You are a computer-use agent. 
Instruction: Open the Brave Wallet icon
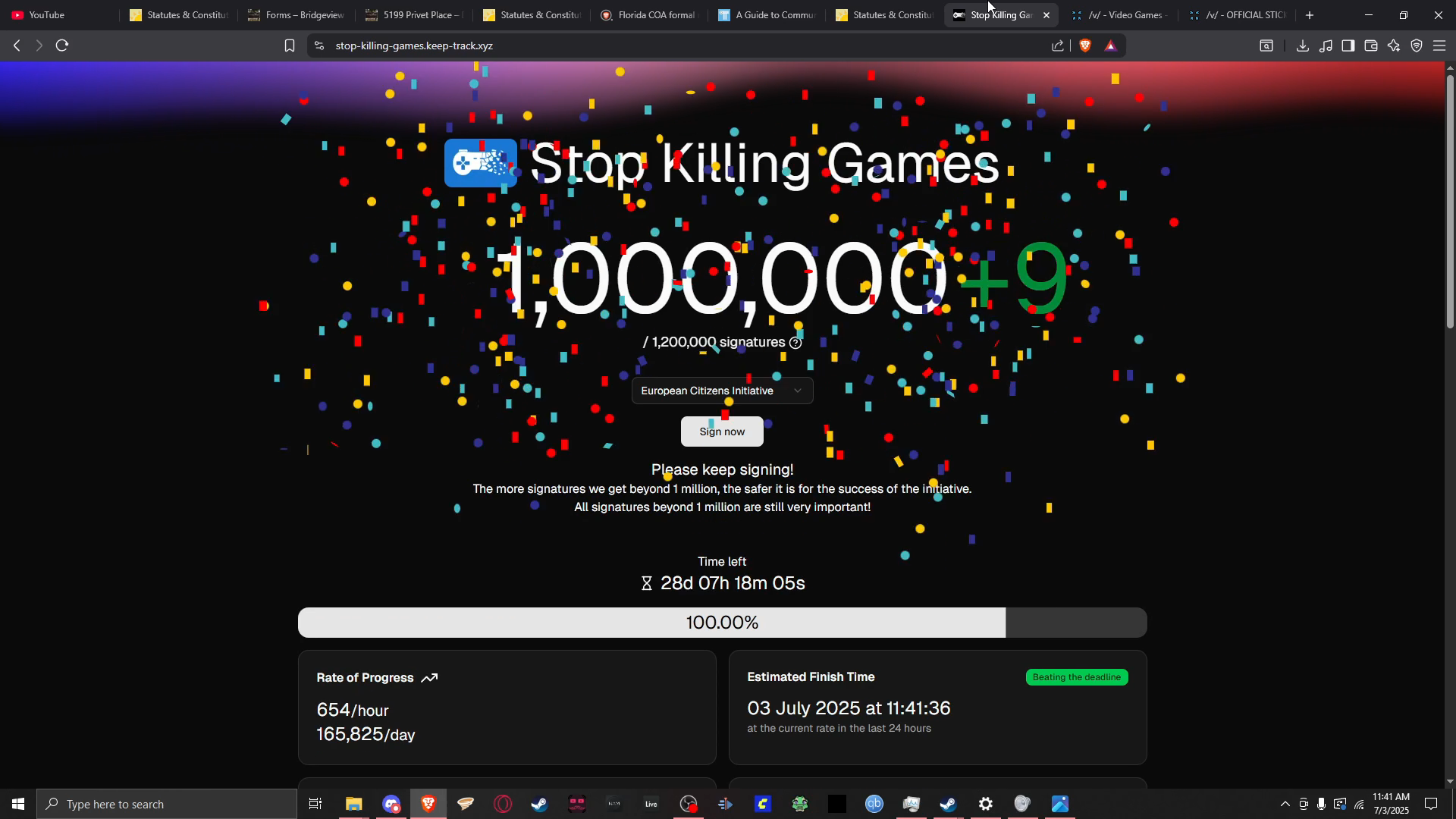tap(1370, 45)
